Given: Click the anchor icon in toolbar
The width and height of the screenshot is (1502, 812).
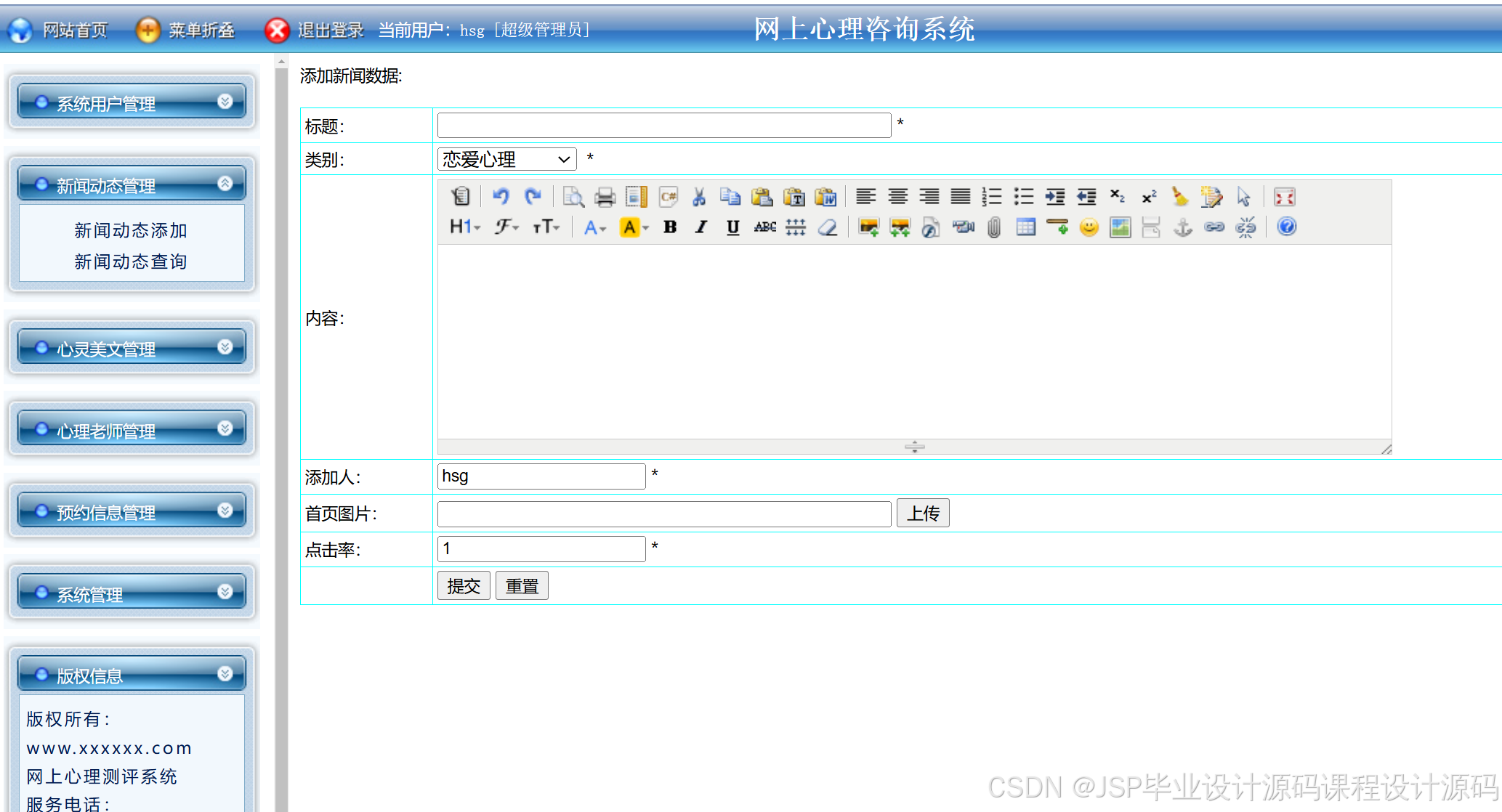Looking at the screenshot, I should pos(1183,227).
